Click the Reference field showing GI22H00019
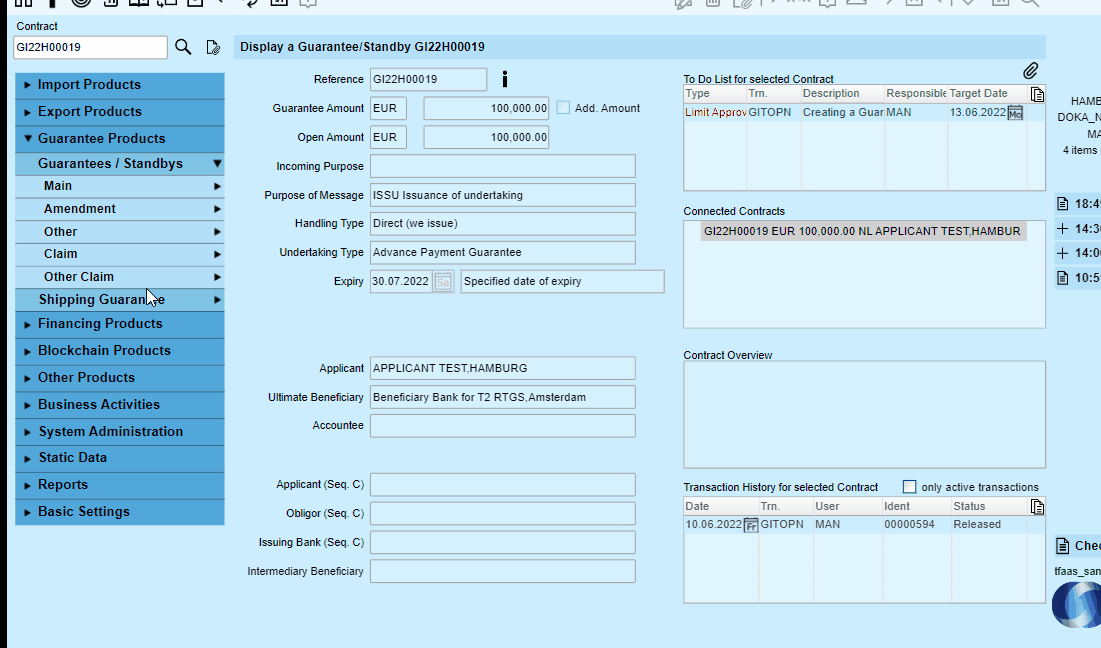The width and height of the screenshot is (1101, 648). [x=428, y=79]
